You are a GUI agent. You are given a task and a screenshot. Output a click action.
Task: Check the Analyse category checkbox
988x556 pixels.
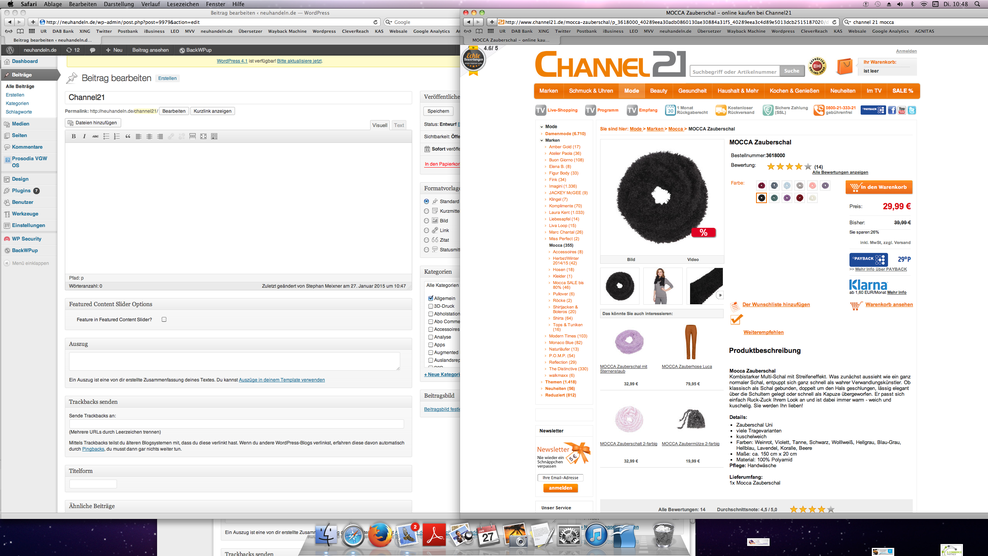tap(431, 337)
